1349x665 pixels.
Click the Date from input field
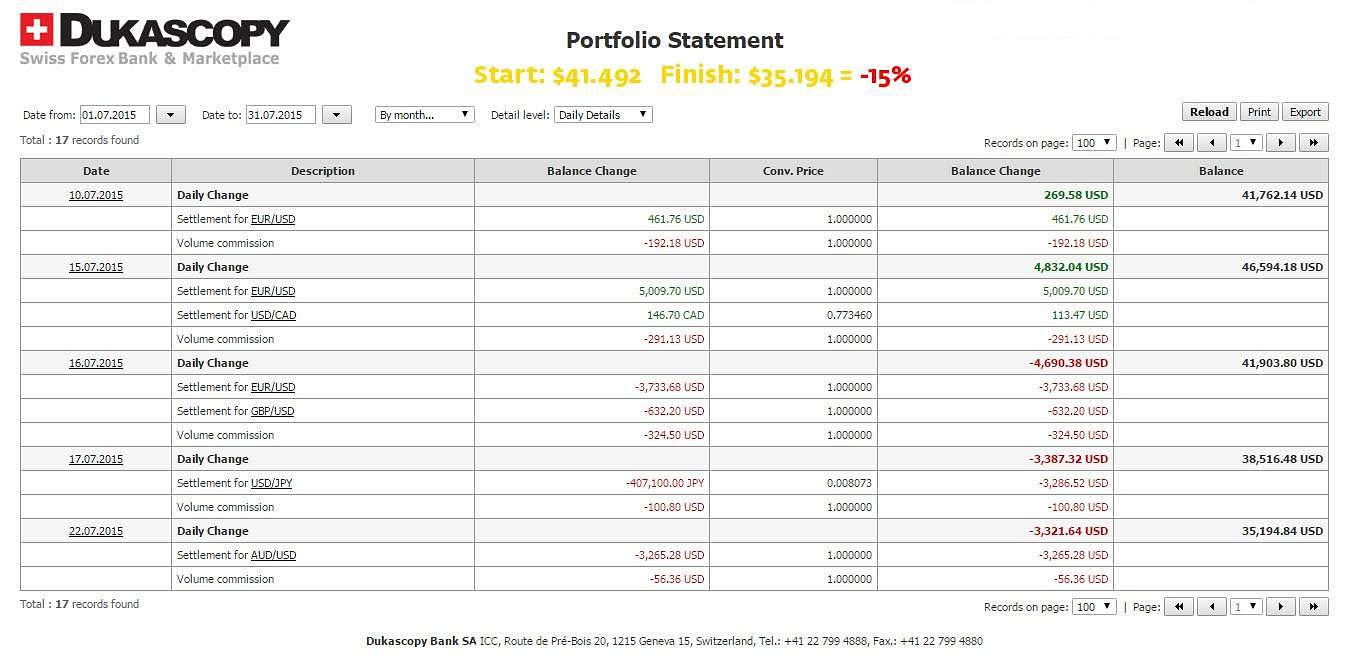pyautogui.click(x=115, y=115)
